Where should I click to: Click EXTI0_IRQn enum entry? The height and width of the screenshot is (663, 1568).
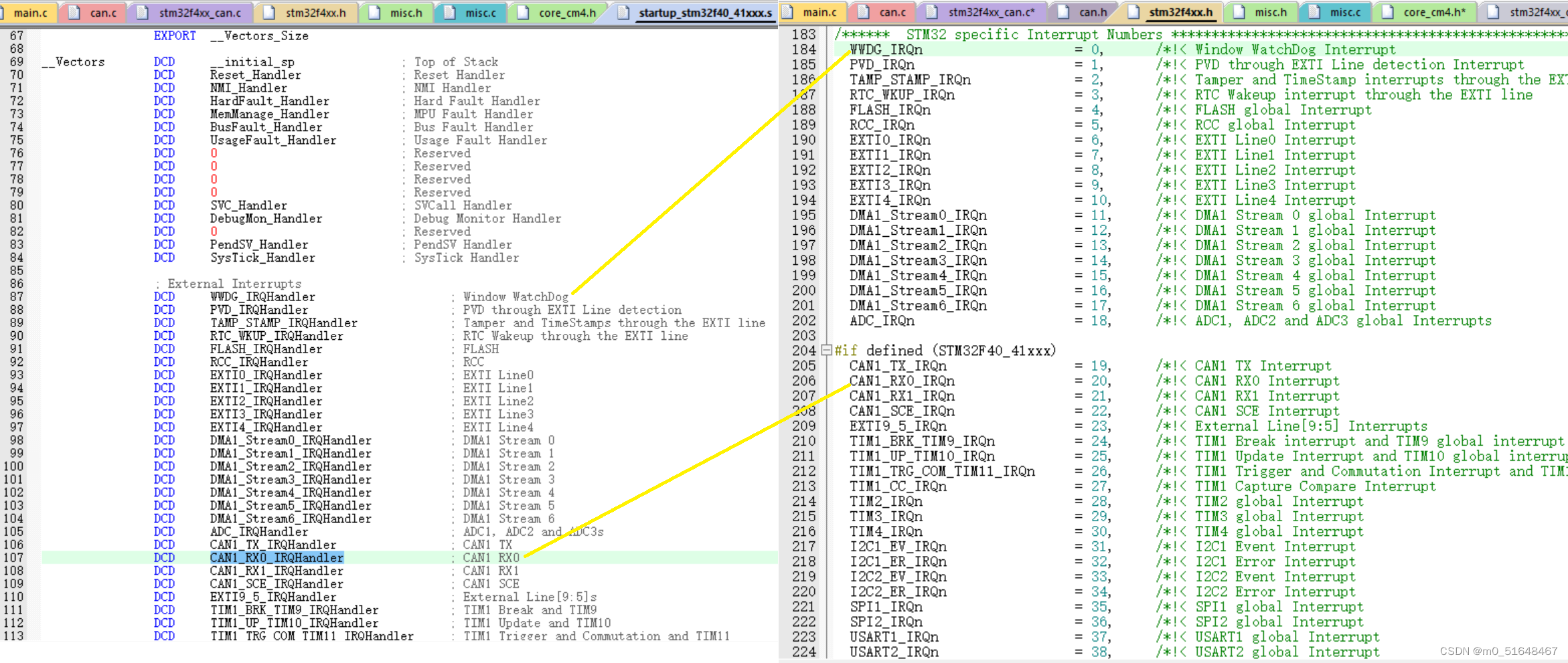pyautogui.click(x=890, y=140)
